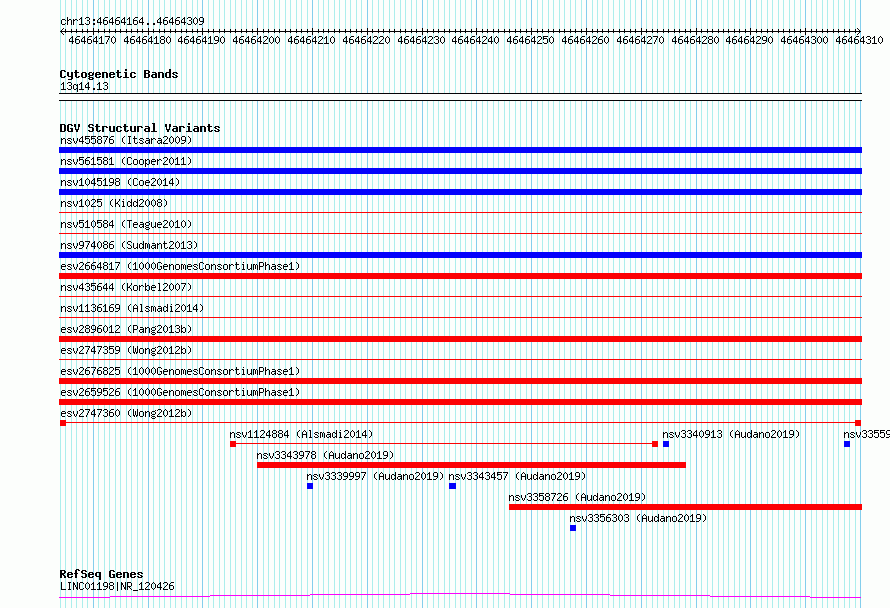Open nsv1124884 (Alsmadi2014) variant label

coord(301,434)
